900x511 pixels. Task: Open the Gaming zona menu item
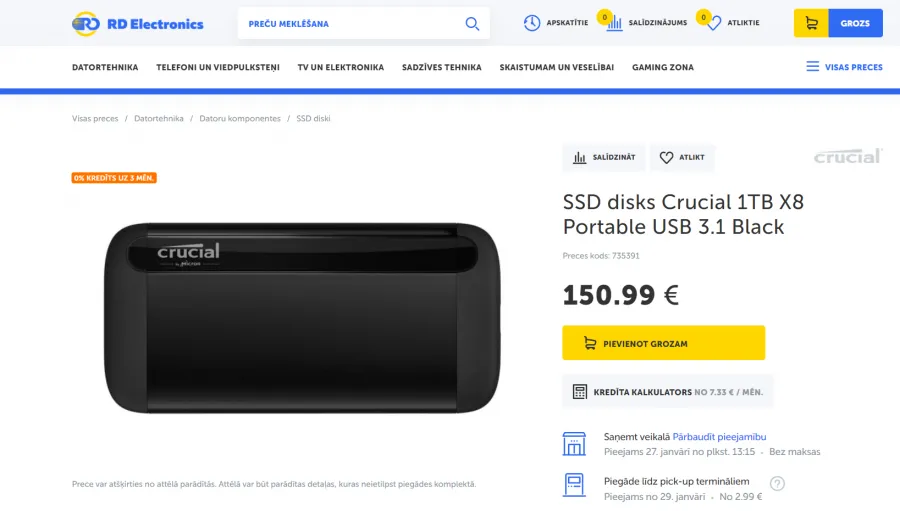[663, 67]
